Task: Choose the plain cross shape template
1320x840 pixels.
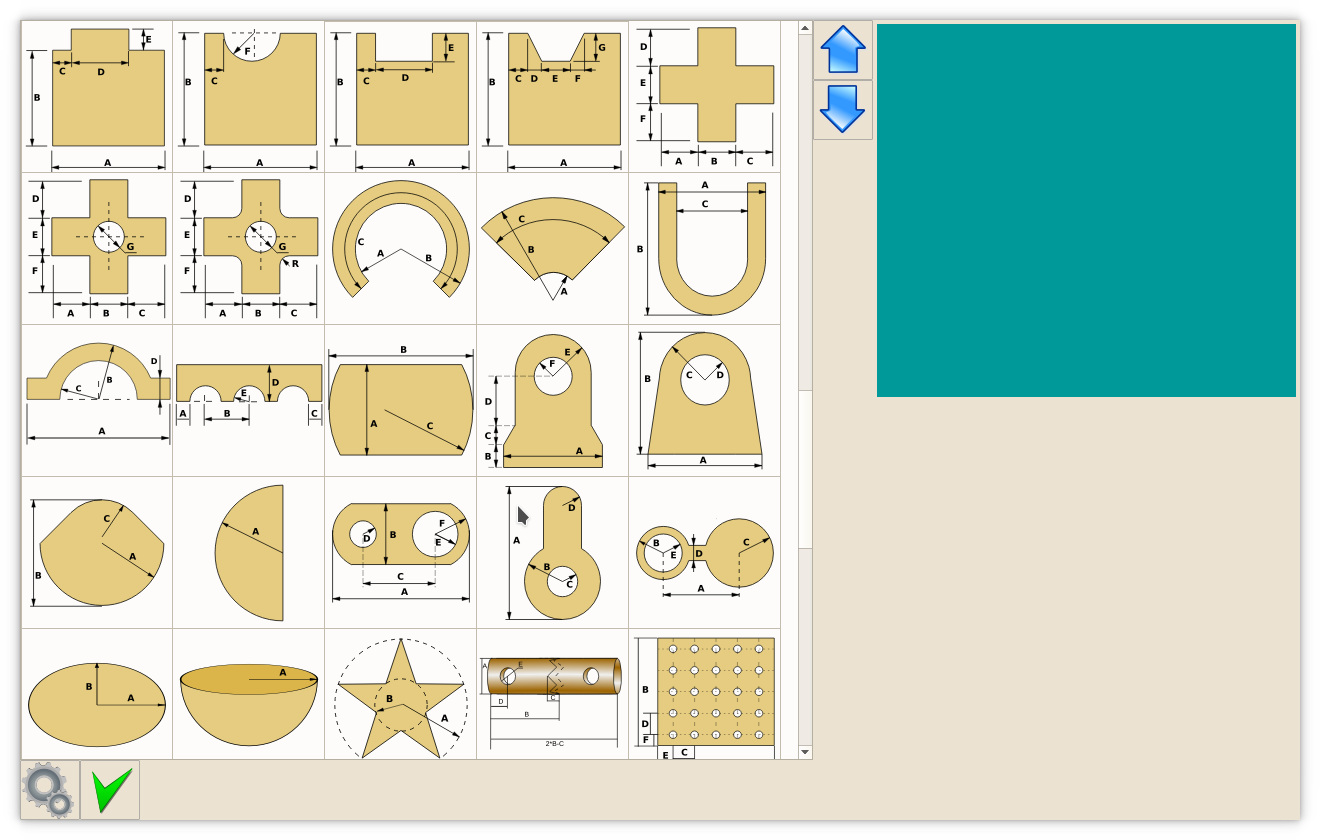Action: click(704, 97)
